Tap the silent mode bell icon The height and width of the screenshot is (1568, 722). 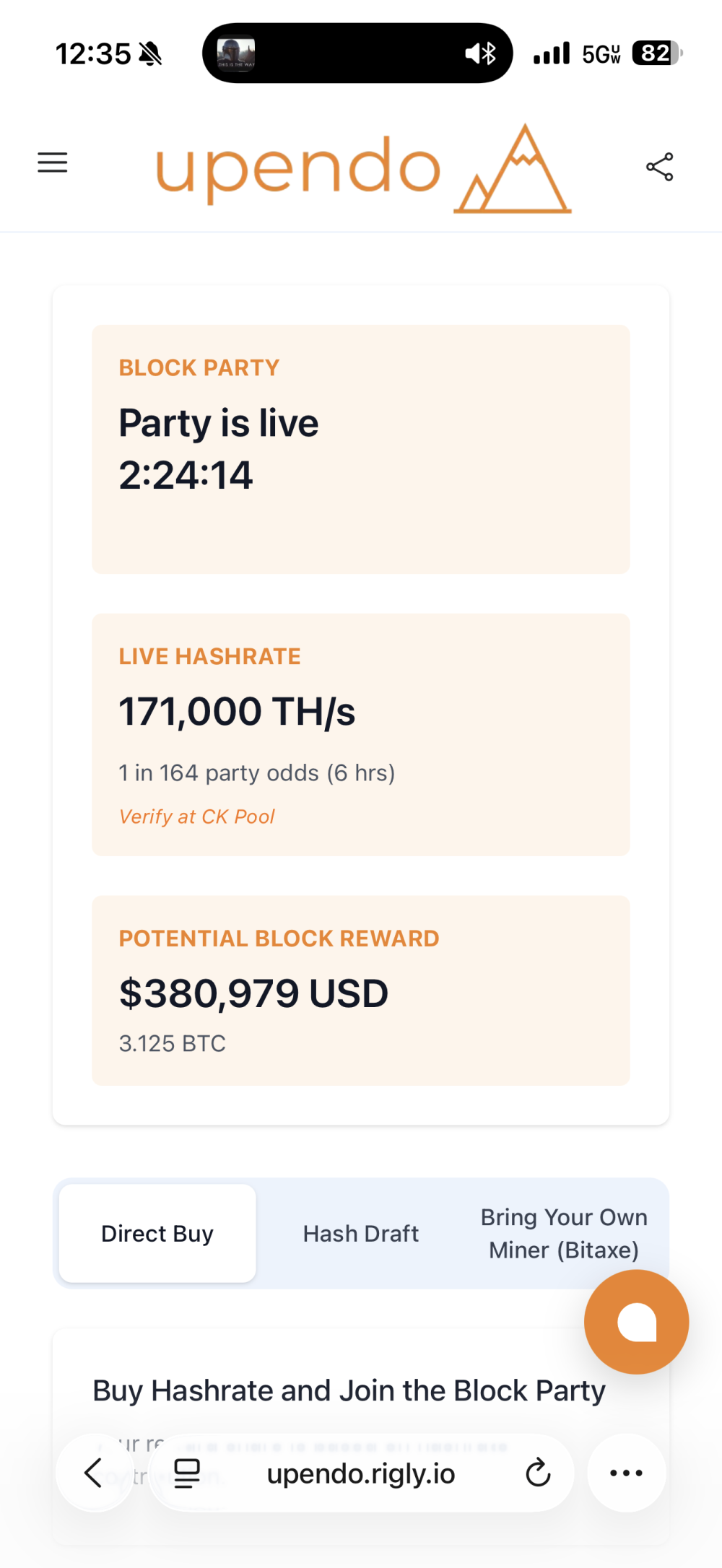pyautogui.click(x=151, y=54)
